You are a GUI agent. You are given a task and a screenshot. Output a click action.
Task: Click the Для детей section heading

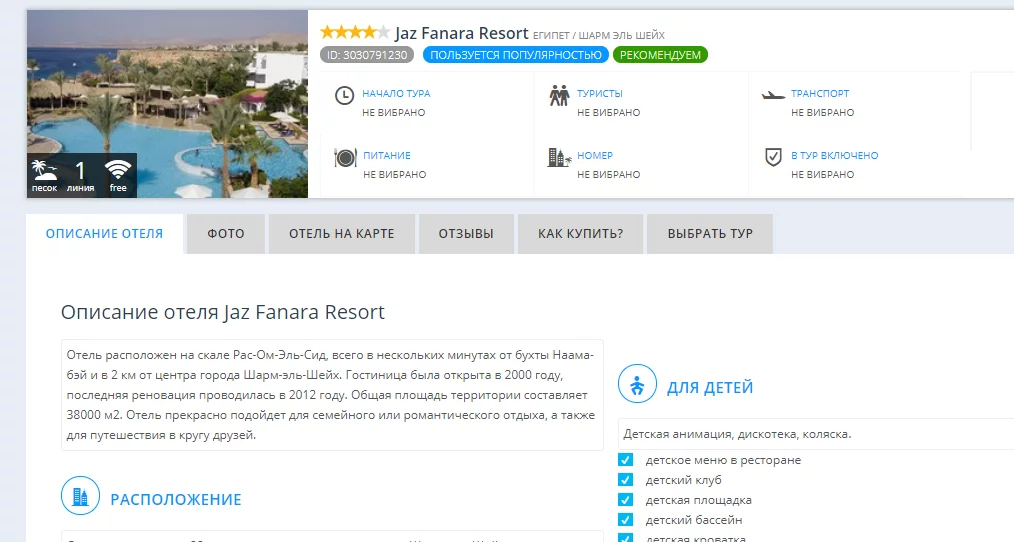(709, 387)
